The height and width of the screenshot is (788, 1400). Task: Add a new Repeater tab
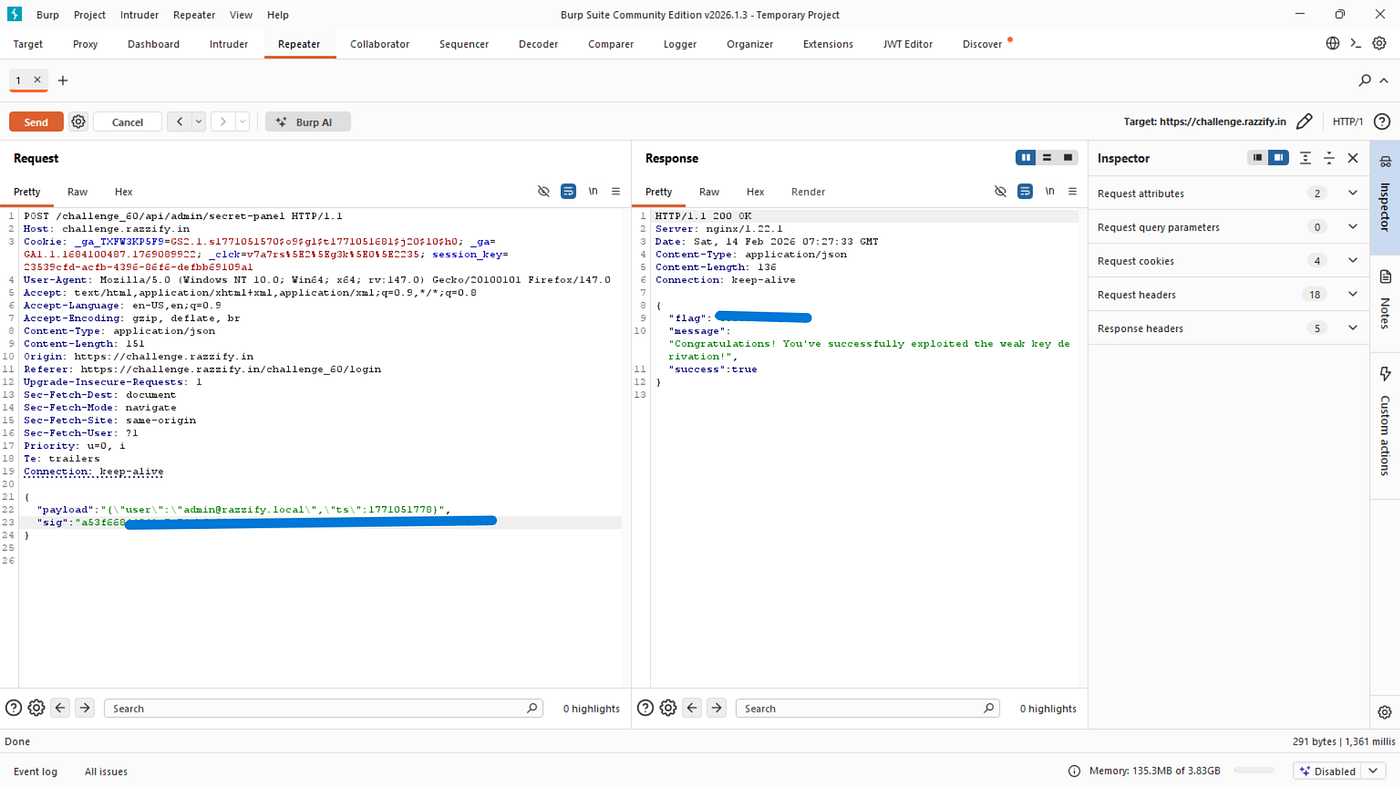pos(63,80)
